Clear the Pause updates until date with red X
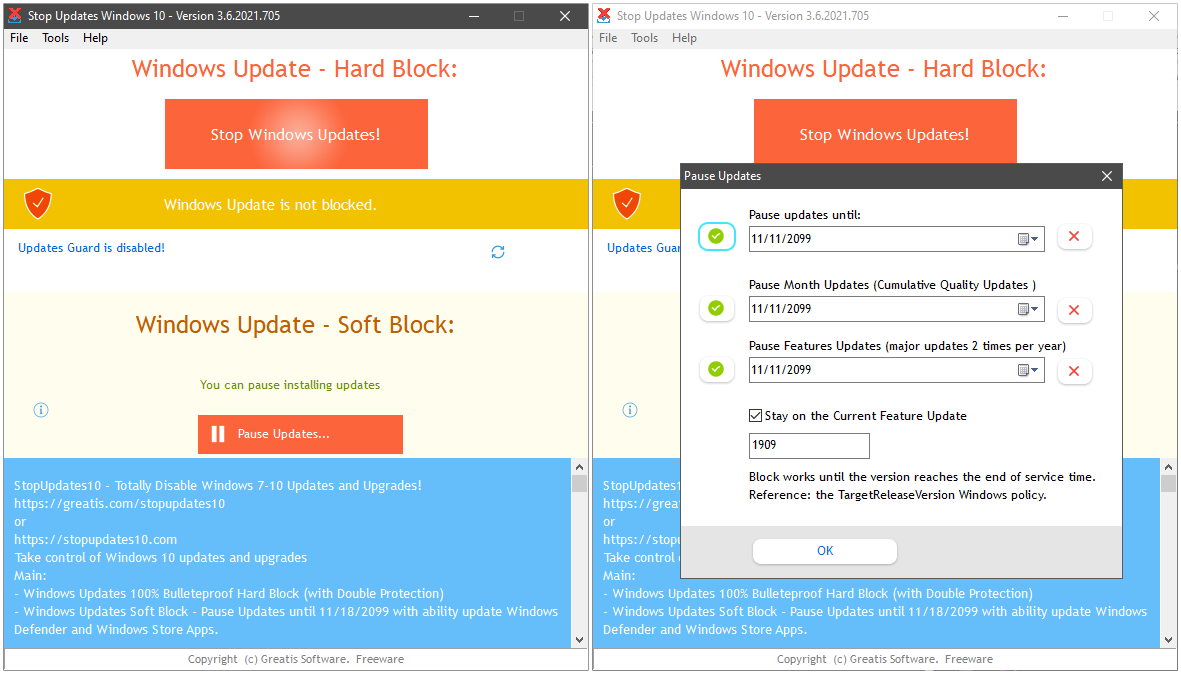Image resolution: width=1181 pixels, height=674 pixels. point(1074,236)
